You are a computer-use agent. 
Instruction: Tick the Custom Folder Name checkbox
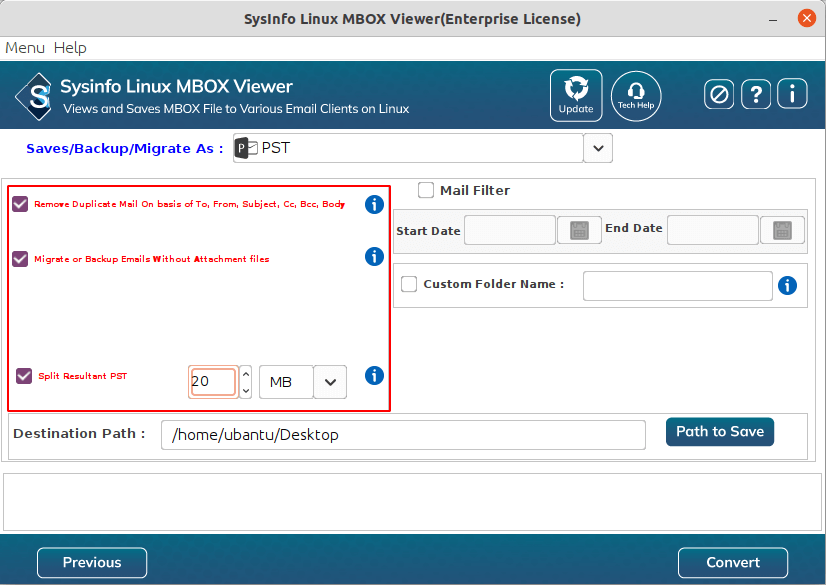[x=409, y=284]
